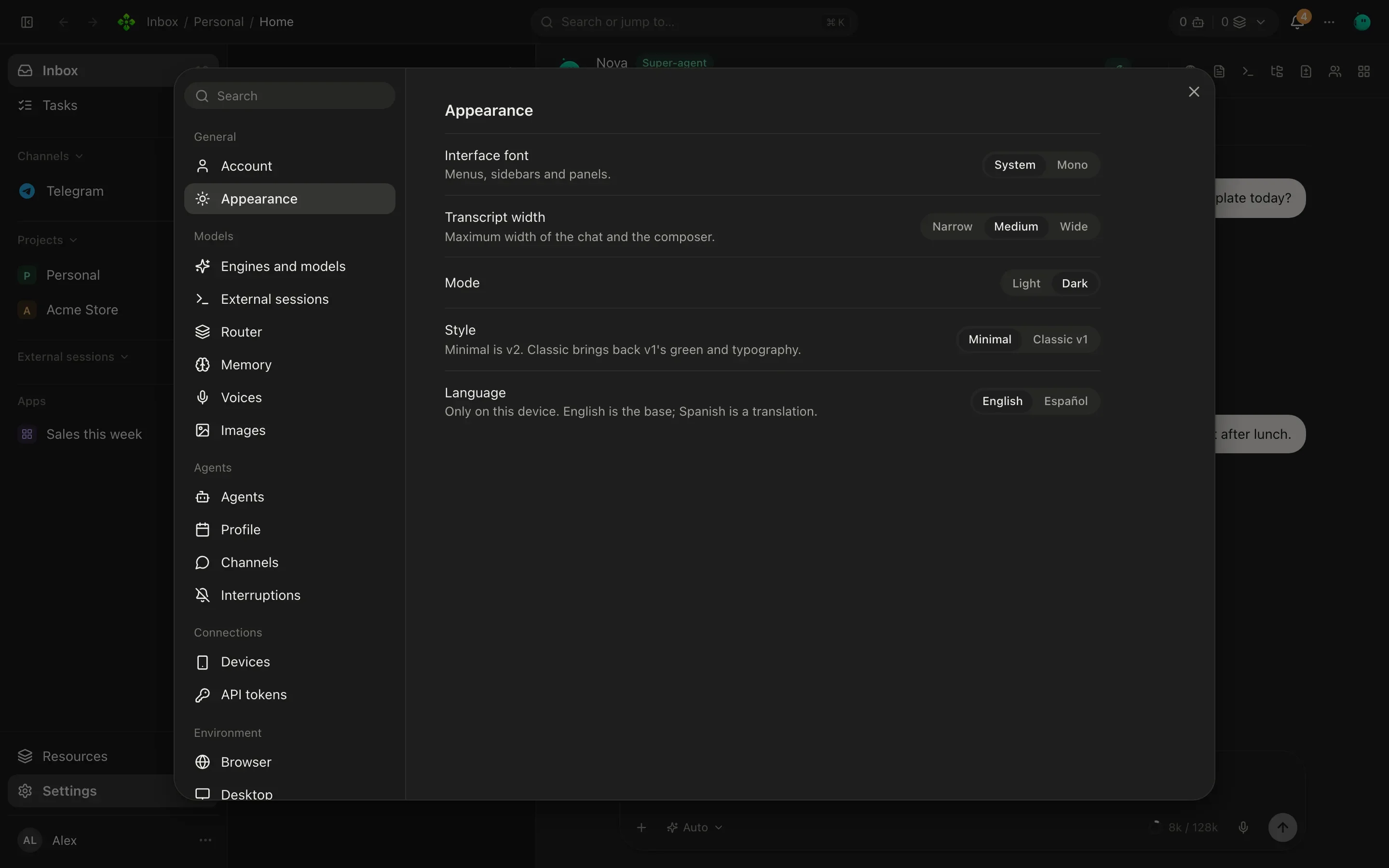1389x868 pixels.
Task: Open Account settings
Action: [289, 166]
